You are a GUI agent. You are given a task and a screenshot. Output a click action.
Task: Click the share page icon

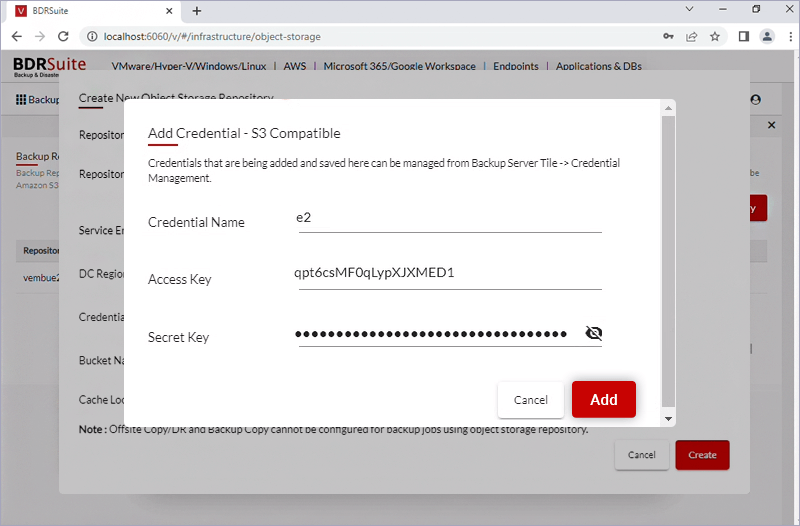[x=691, y=36]
